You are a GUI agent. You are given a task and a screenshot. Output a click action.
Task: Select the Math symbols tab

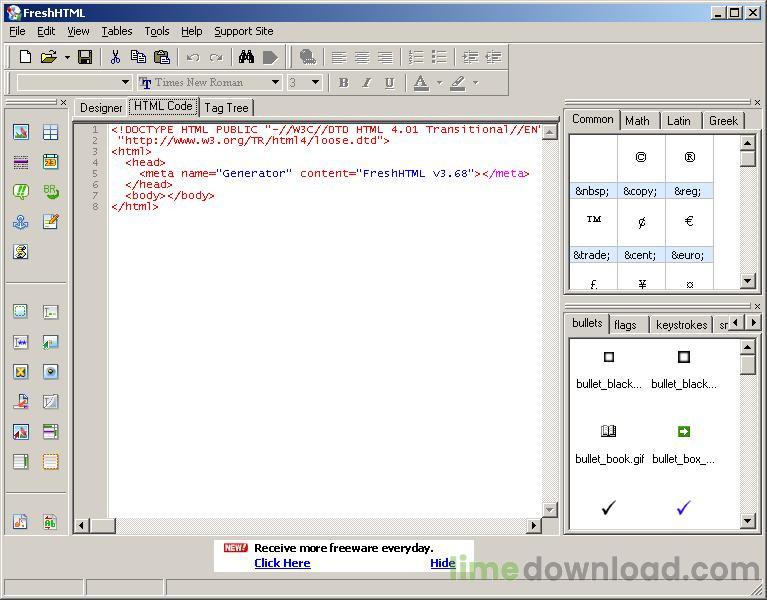click(x=637, y=121)
